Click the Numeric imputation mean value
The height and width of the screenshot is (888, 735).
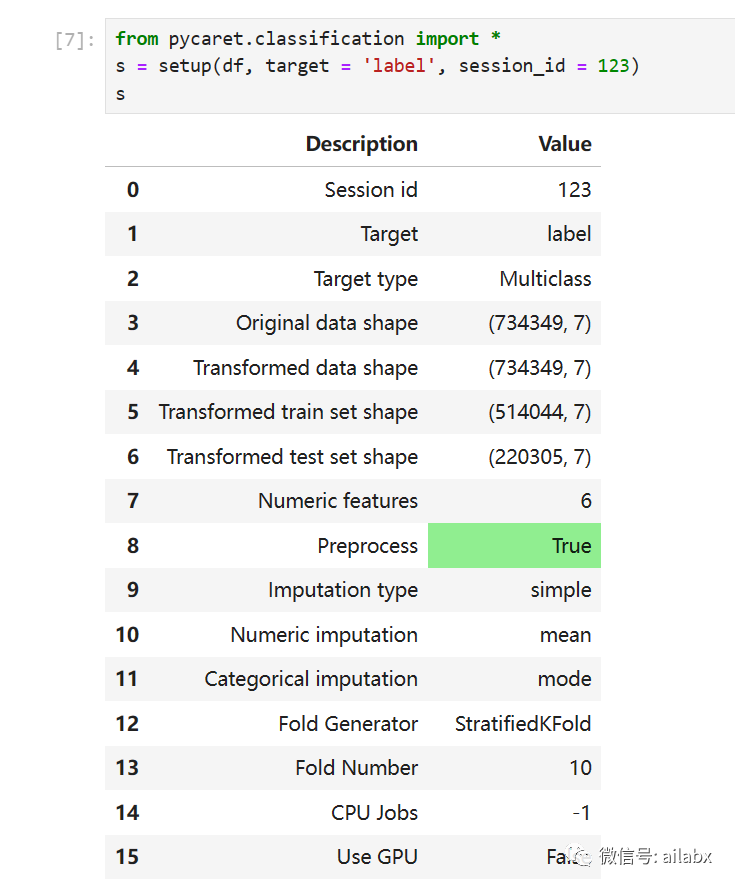click(565, 635)
